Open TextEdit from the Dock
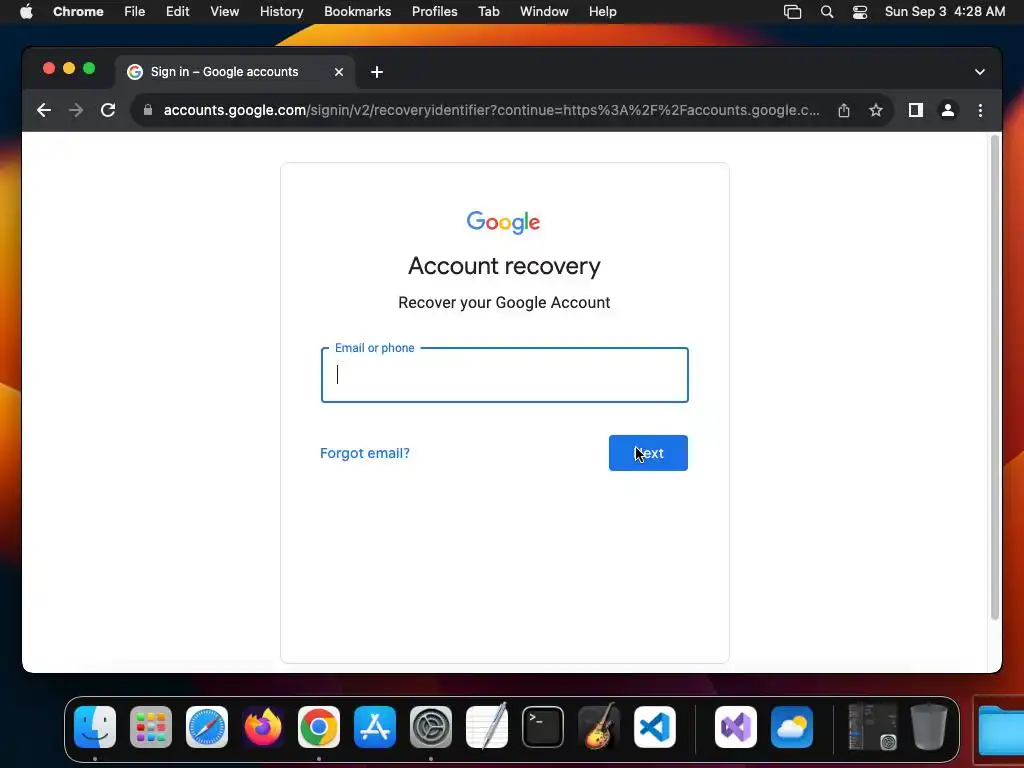Screen dimensions: 1024x768 (x=487, y=726)
